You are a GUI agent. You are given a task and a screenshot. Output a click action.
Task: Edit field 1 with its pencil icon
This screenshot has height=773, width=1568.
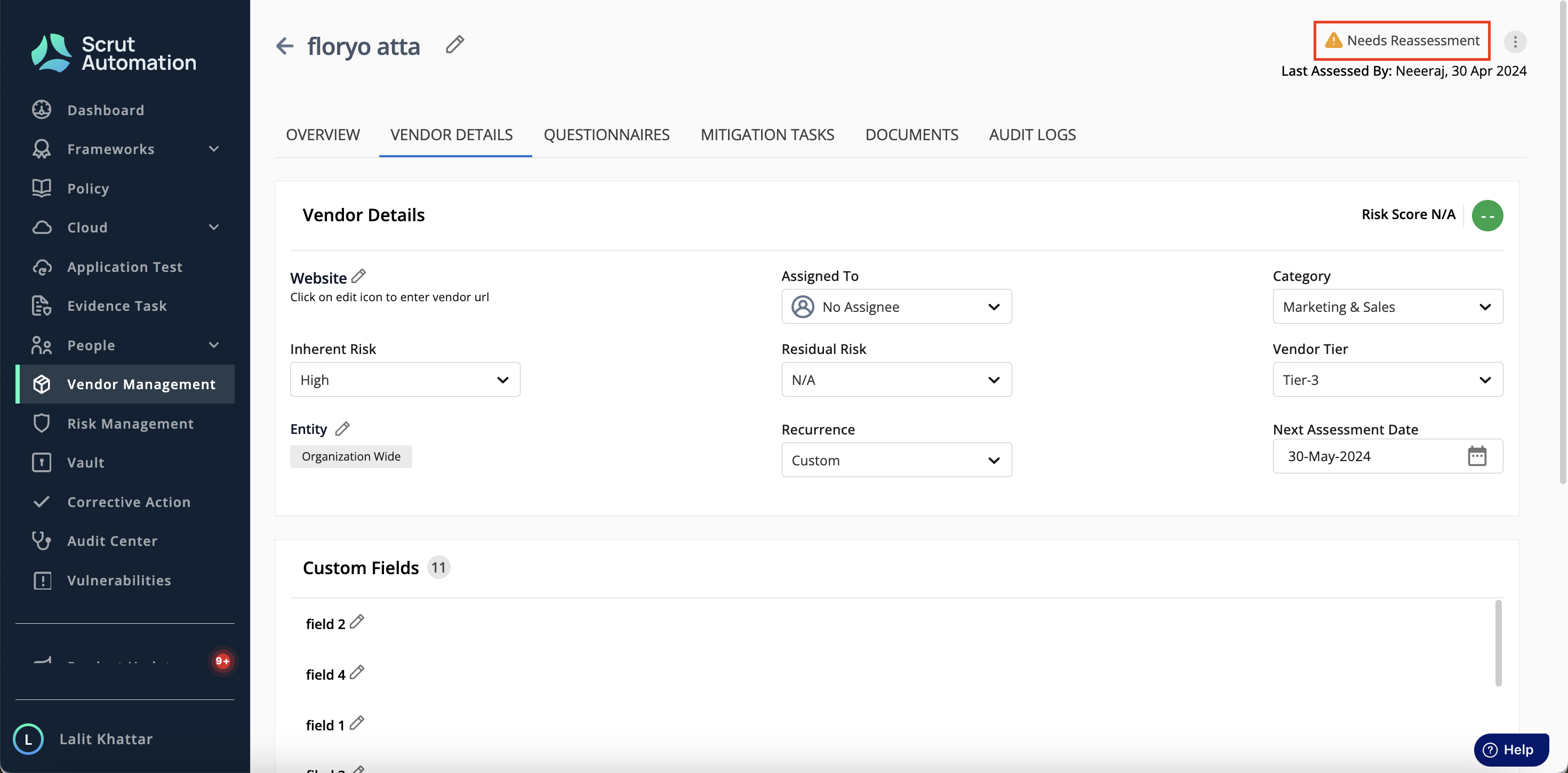pos(357,722)
